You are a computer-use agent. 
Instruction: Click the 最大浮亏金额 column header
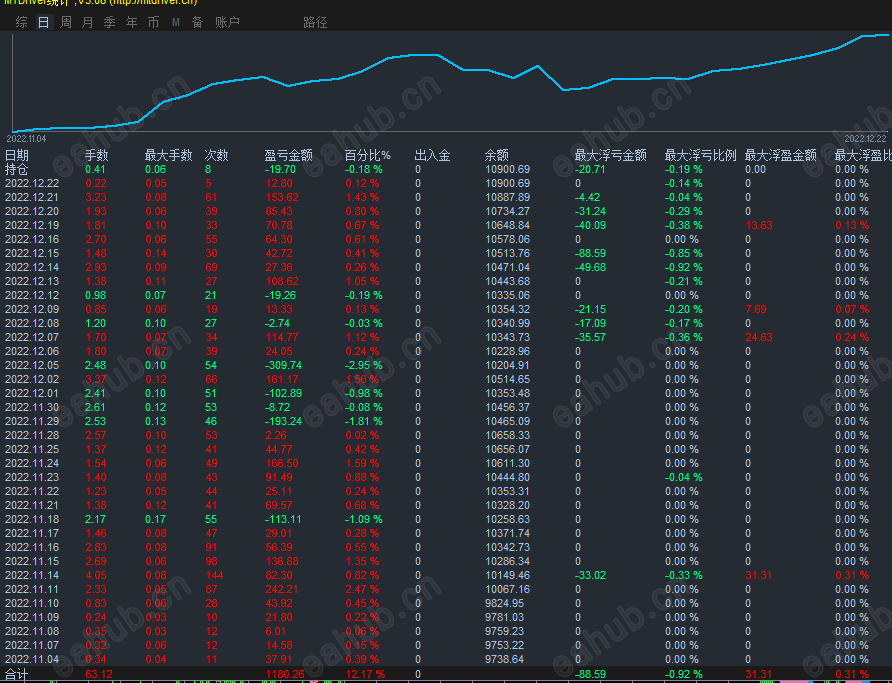610,155
